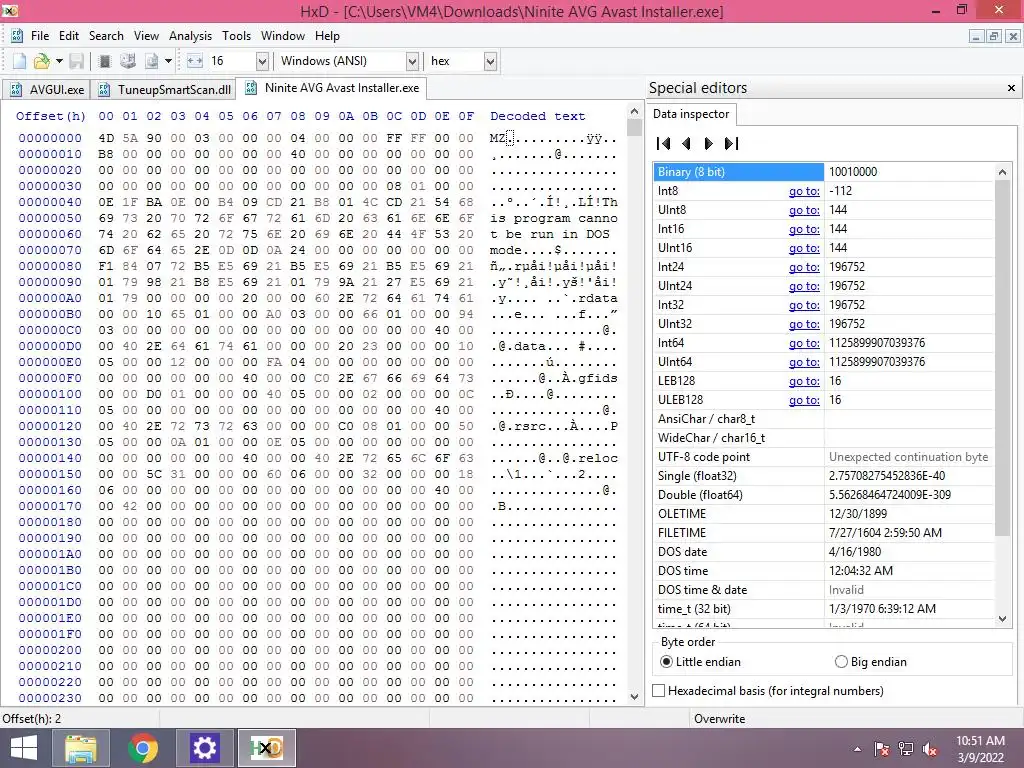
Task: Select the Data inspector tab
Action: 691,114
